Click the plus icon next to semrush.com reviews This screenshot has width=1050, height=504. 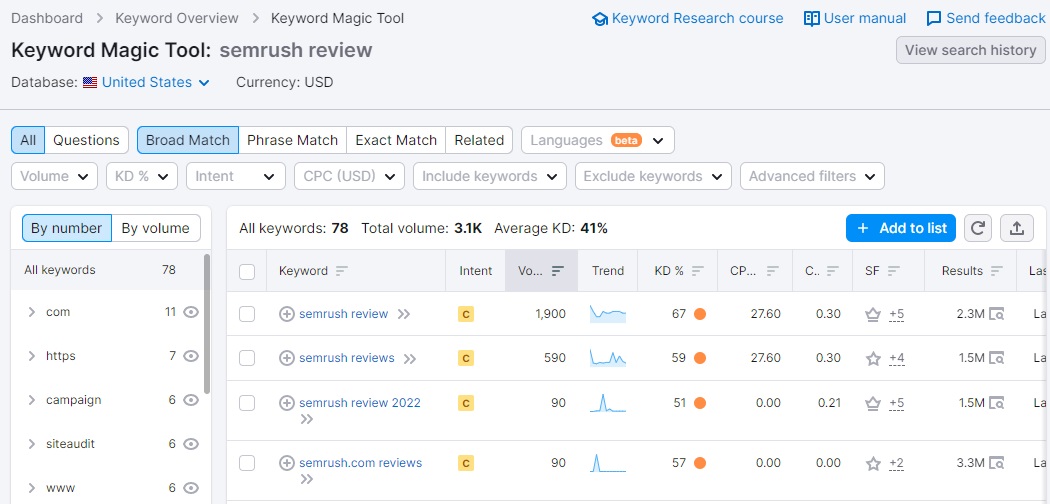tap(287, 463)
